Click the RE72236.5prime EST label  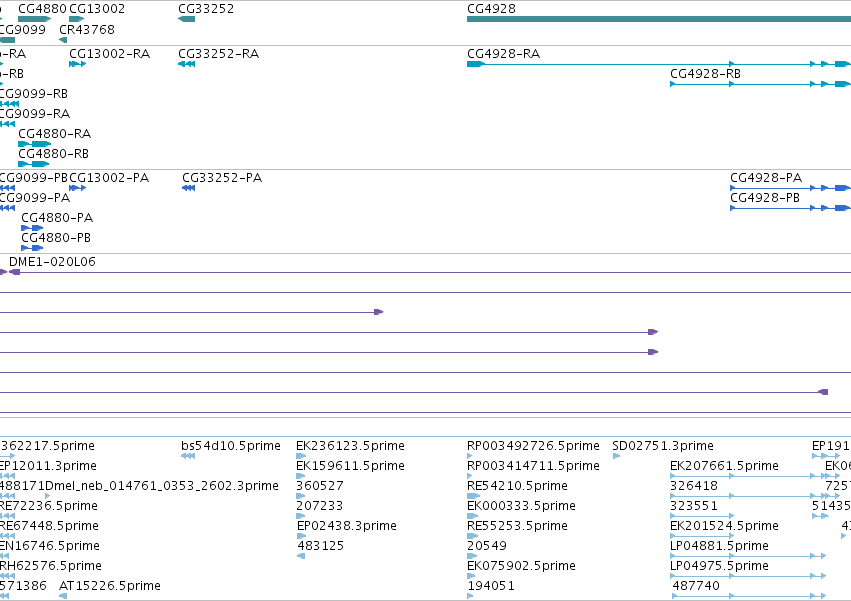(48, 506)
